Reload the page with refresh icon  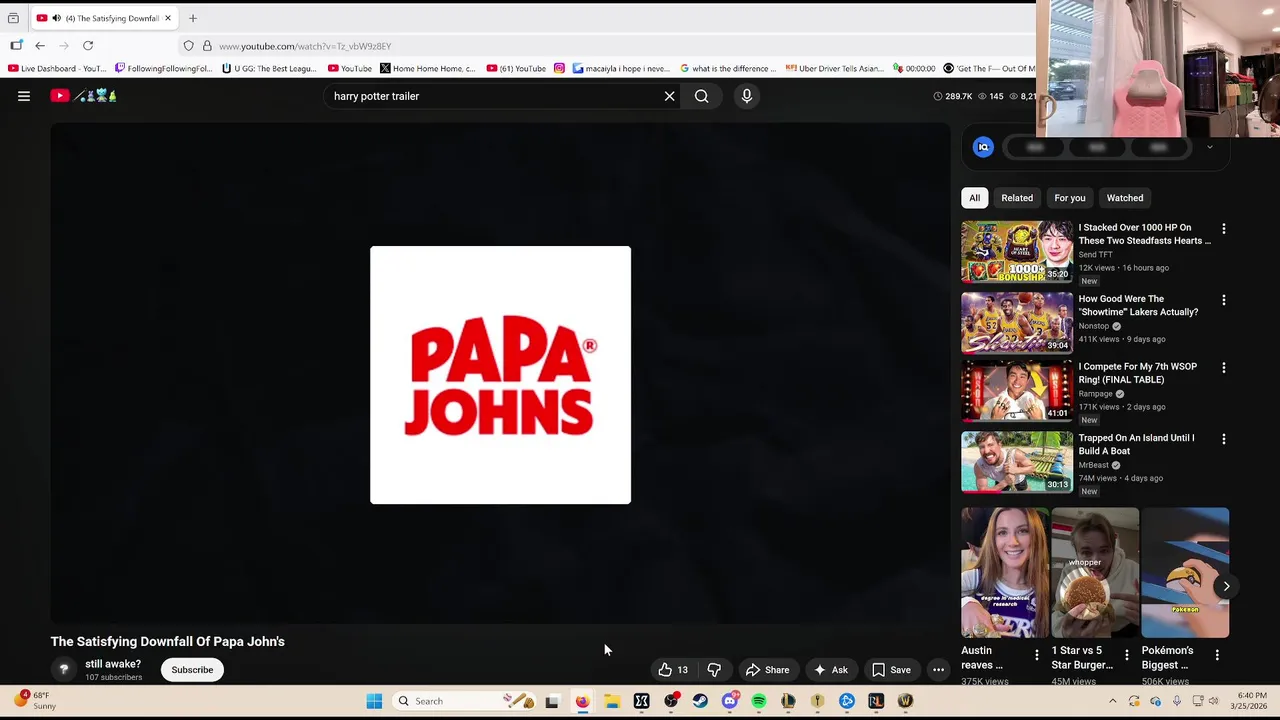click(x=88, y=46)
